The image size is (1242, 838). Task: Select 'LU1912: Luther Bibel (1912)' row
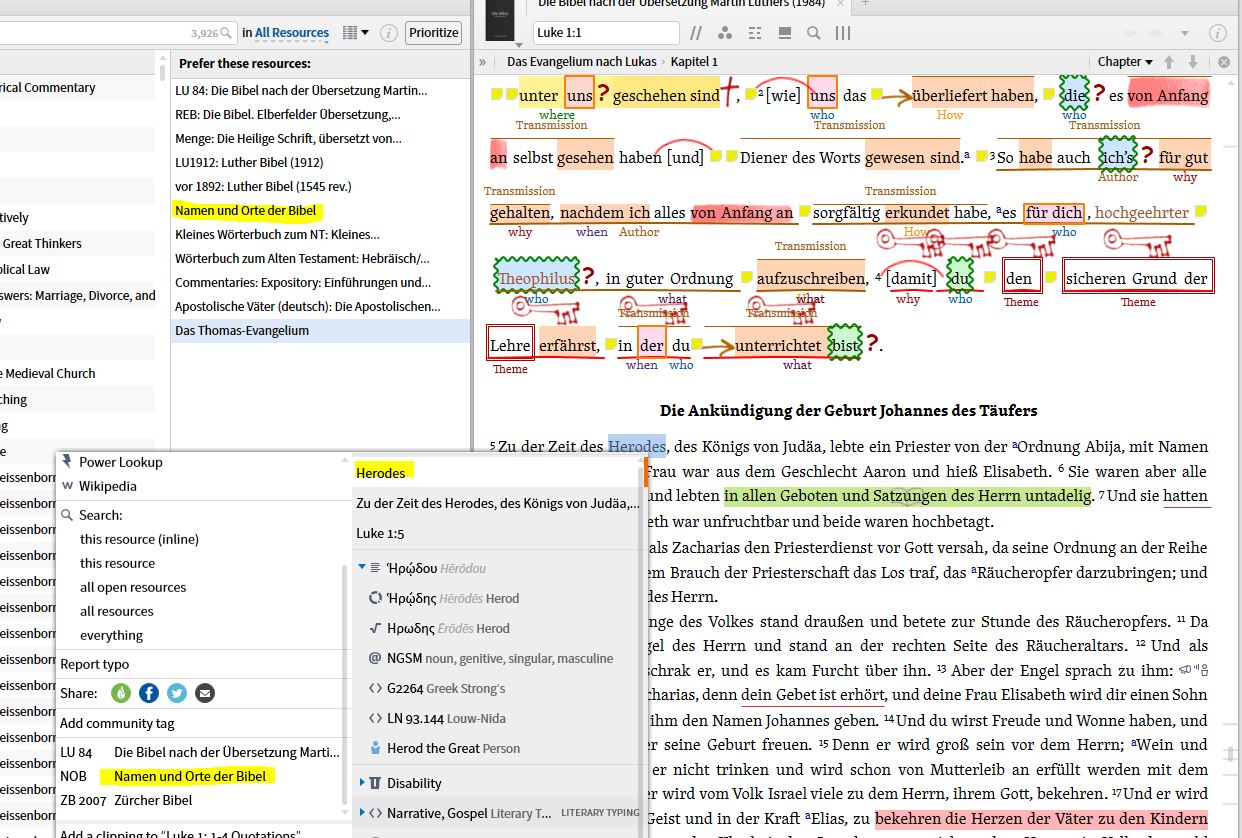(x=320, y=162)
